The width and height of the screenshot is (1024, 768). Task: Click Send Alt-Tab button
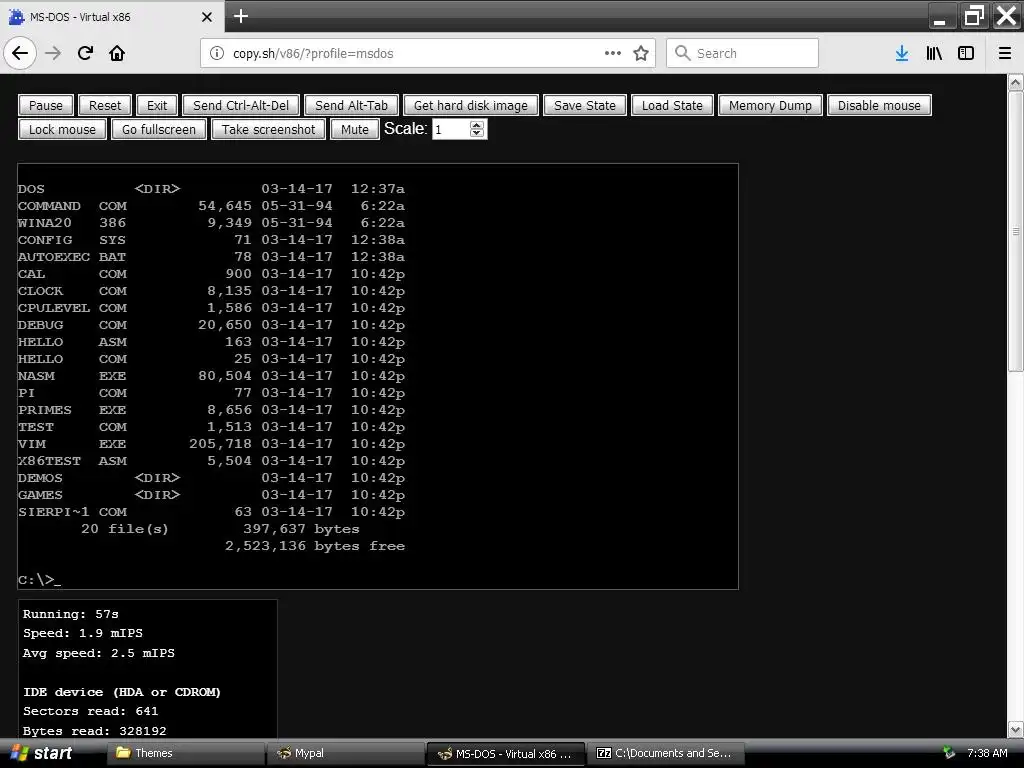351,105
